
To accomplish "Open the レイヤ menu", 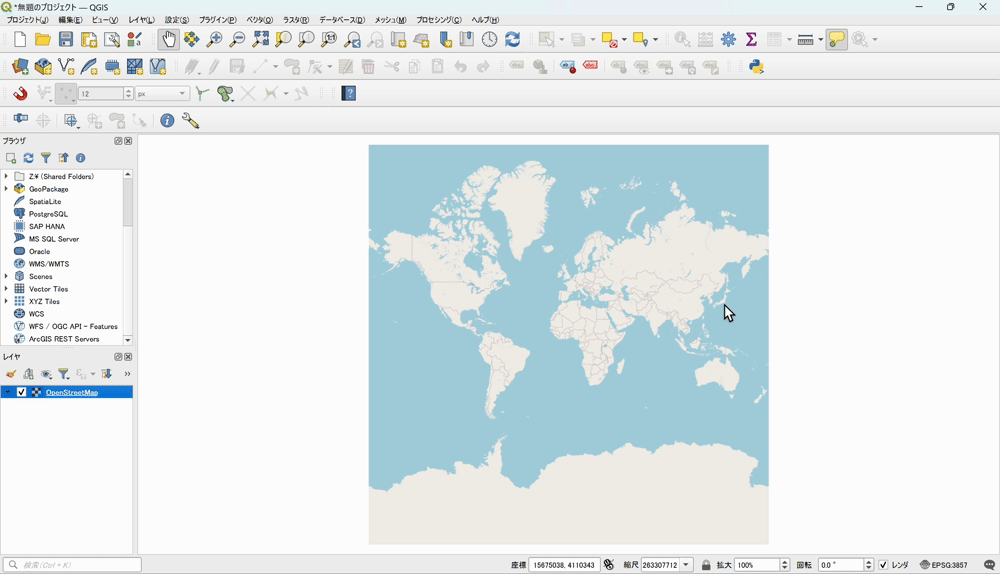I will point(142,20).
